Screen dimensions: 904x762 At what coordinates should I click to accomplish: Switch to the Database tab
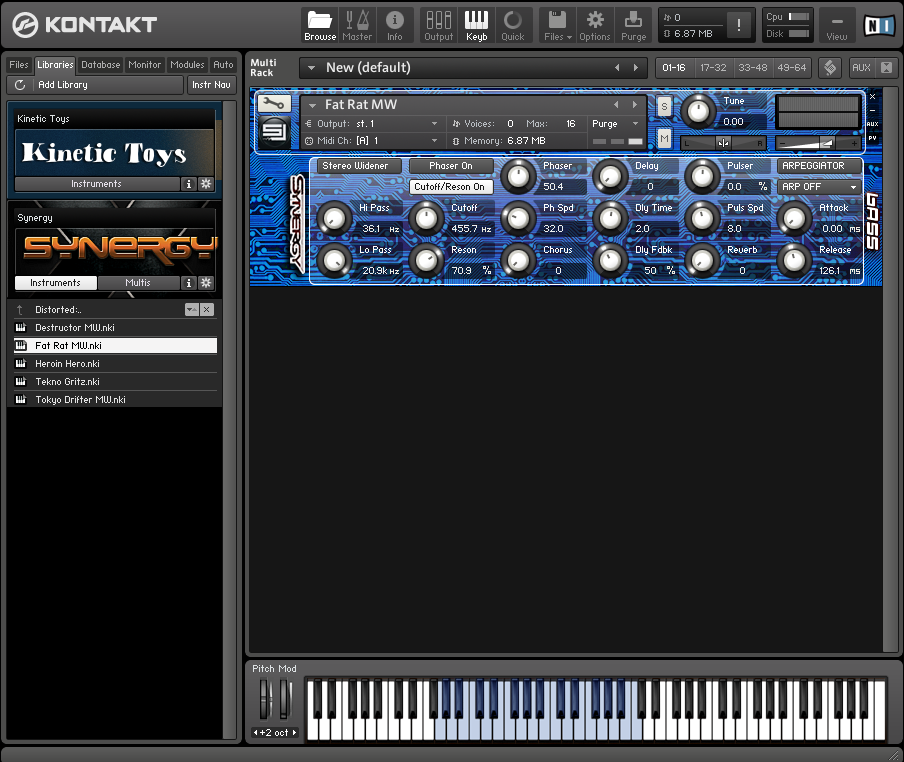(x=100, y=65)
